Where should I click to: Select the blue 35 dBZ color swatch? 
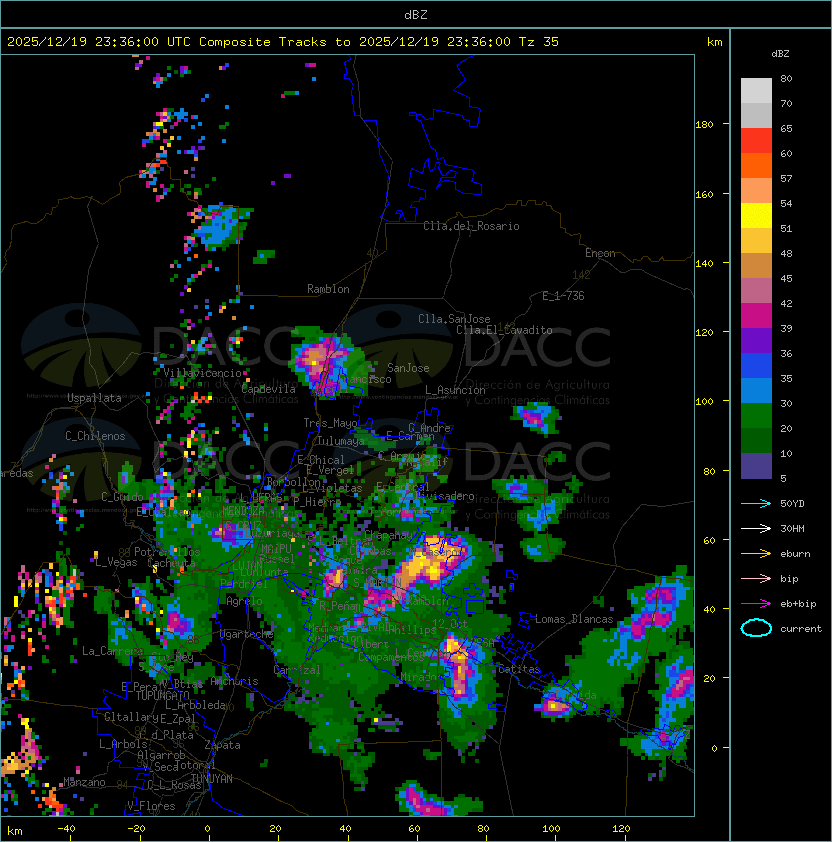click(756, 366)
